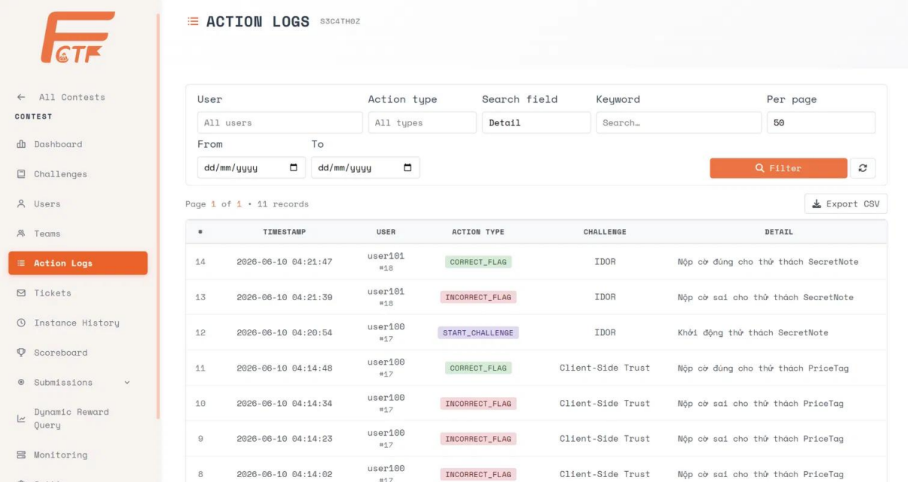The image size is (908, 482).
Task: Click CORRECT_FLAG badge in row 14
Action: pyautogui.click(x=478, y=262)
